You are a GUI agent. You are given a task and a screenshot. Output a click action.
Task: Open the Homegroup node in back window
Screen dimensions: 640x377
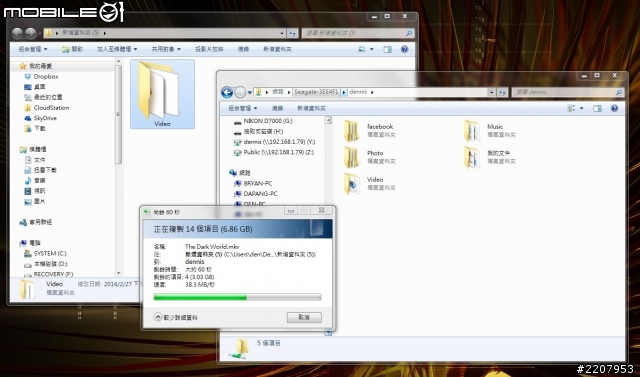pyautogui.click(x=40, y=222)
